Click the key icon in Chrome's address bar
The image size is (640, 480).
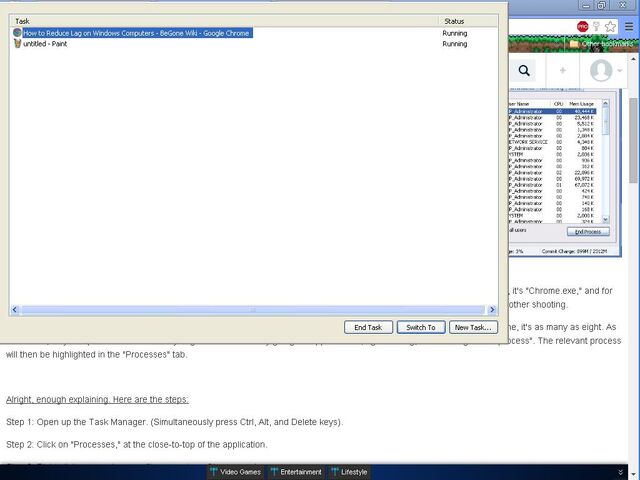pos(596,27)
